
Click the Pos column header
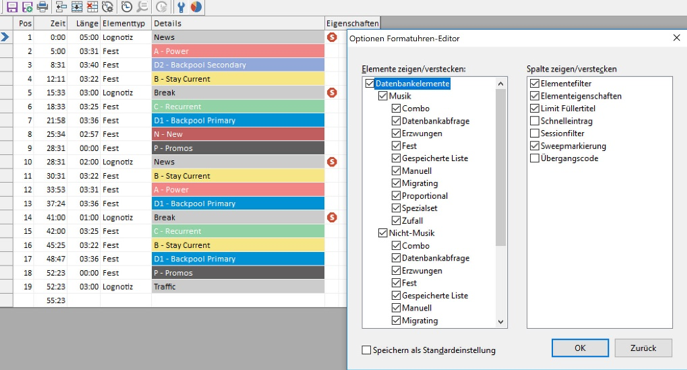[24, 23]
